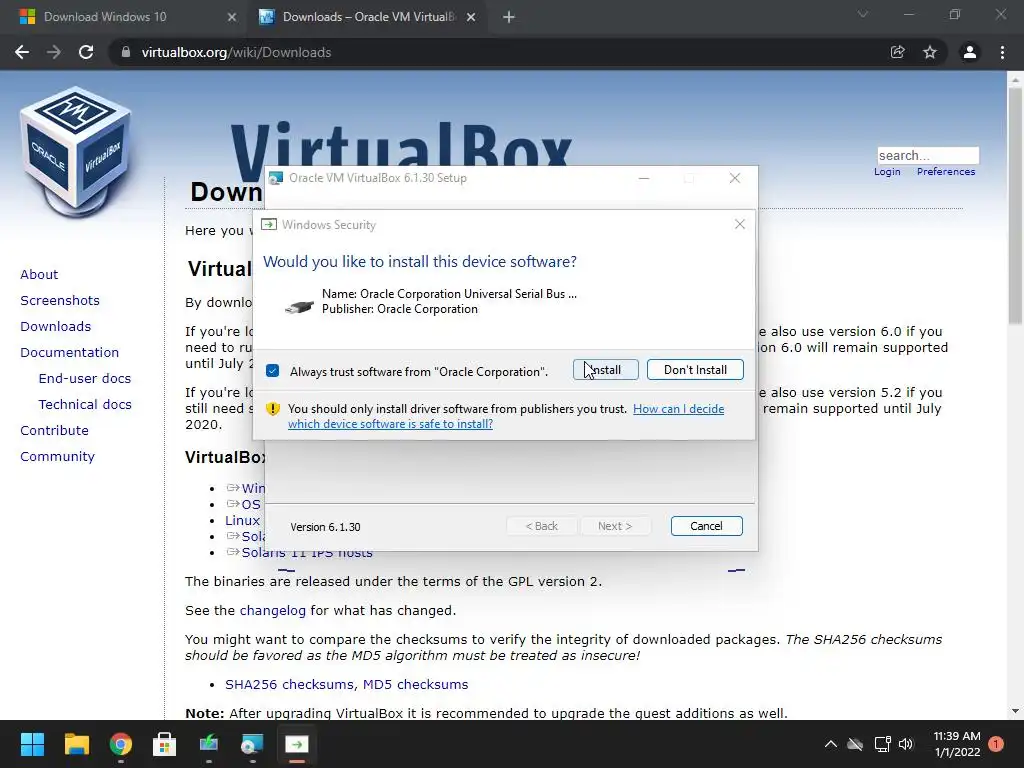Open a new browser tab
Viewport: 1024px width, 768px height.
tap(509, 17)
